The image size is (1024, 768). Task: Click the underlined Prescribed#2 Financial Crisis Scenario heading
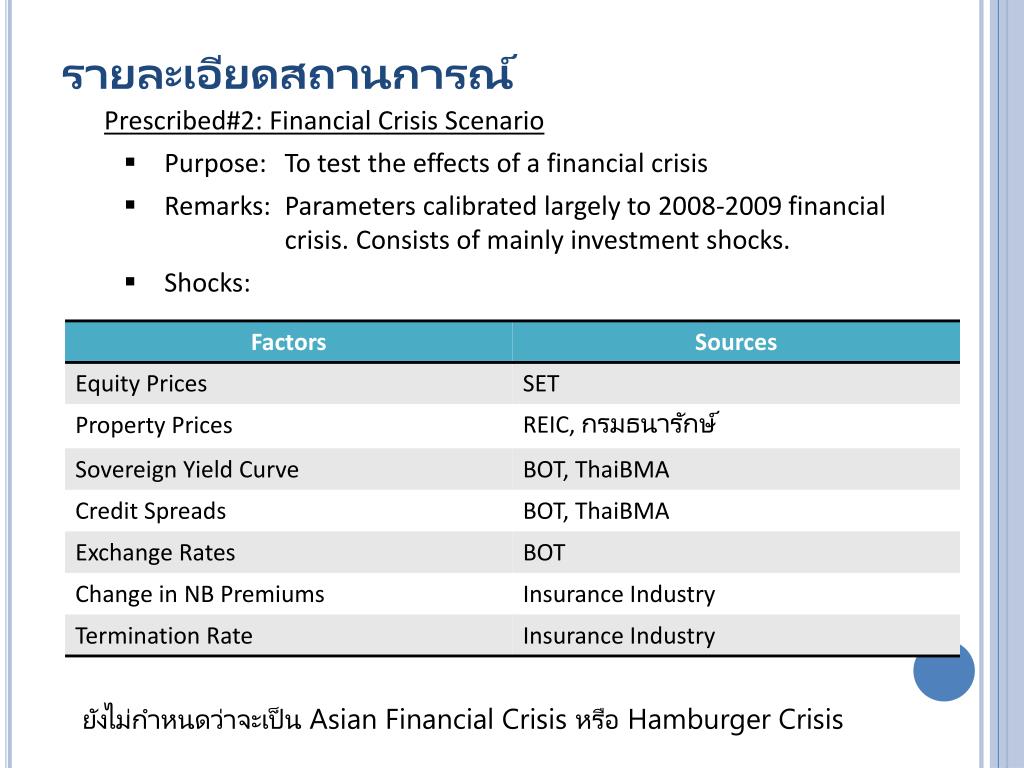324,122
